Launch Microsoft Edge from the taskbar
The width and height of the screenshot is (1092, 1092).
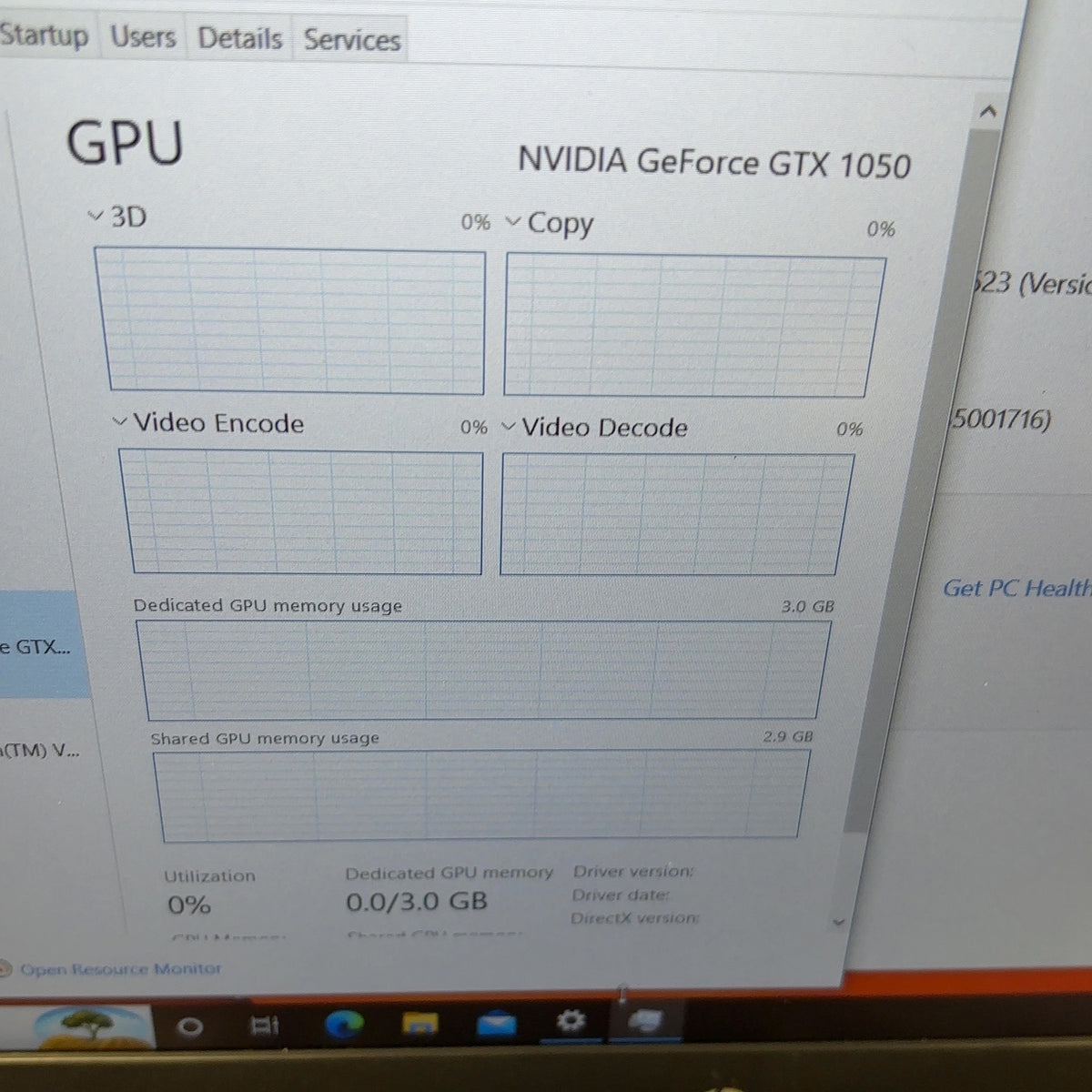tap(344, 1026)
